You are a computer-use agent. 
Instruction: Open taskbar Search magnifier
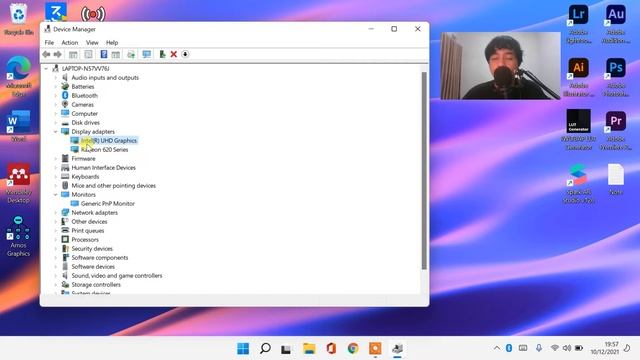(x=265, y=349)
